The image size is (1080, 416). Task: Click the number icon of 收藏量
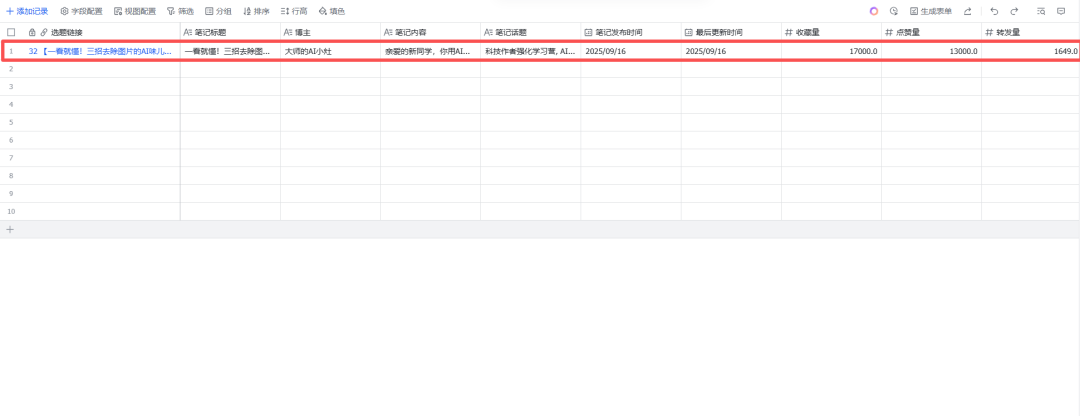click(x=789, y=32)
